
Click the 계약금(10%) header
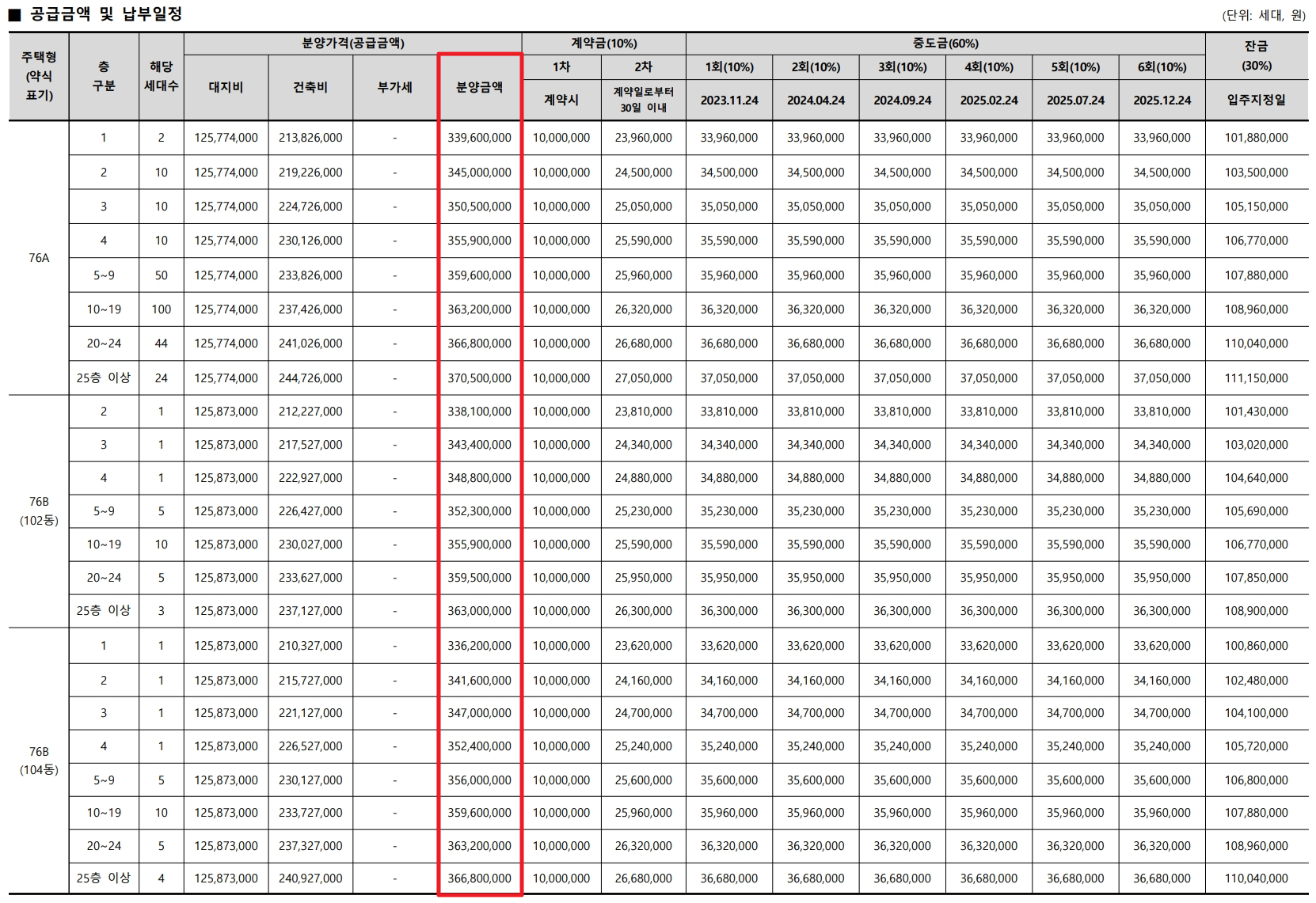point(604,44)
